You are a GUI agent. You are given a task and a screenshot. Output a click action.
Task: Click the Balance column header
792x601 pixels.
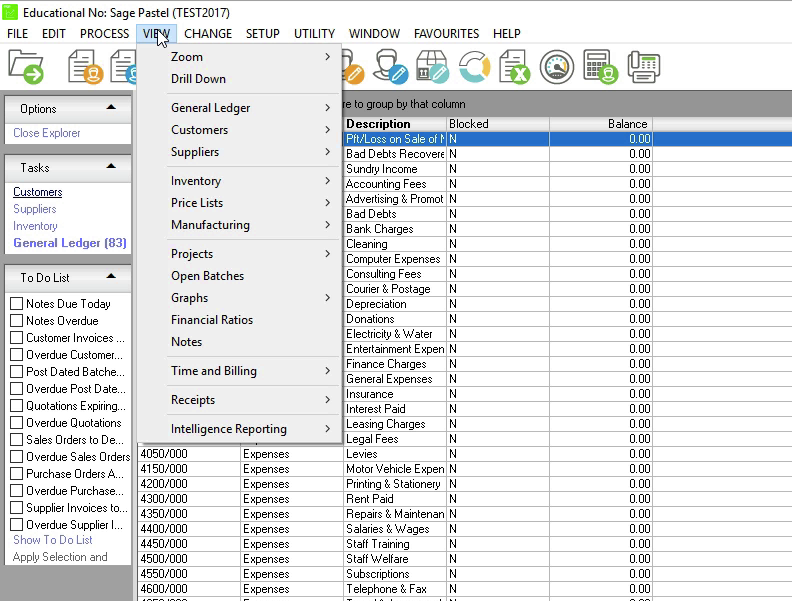point(600,124)
